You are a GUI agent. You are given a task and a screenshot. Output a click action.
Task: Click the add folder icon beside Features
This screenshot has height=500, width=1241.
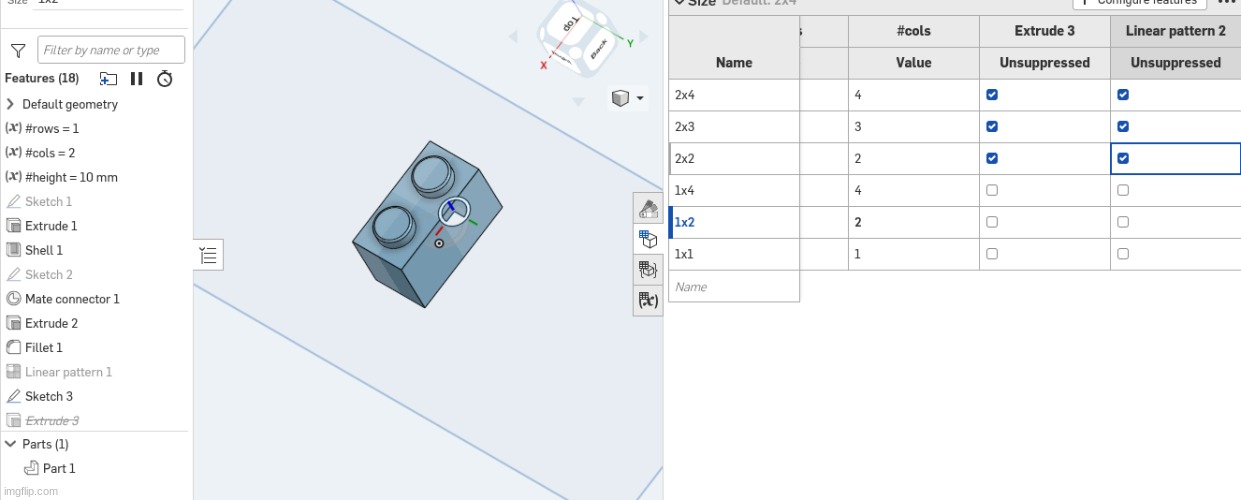click(108, 79)
